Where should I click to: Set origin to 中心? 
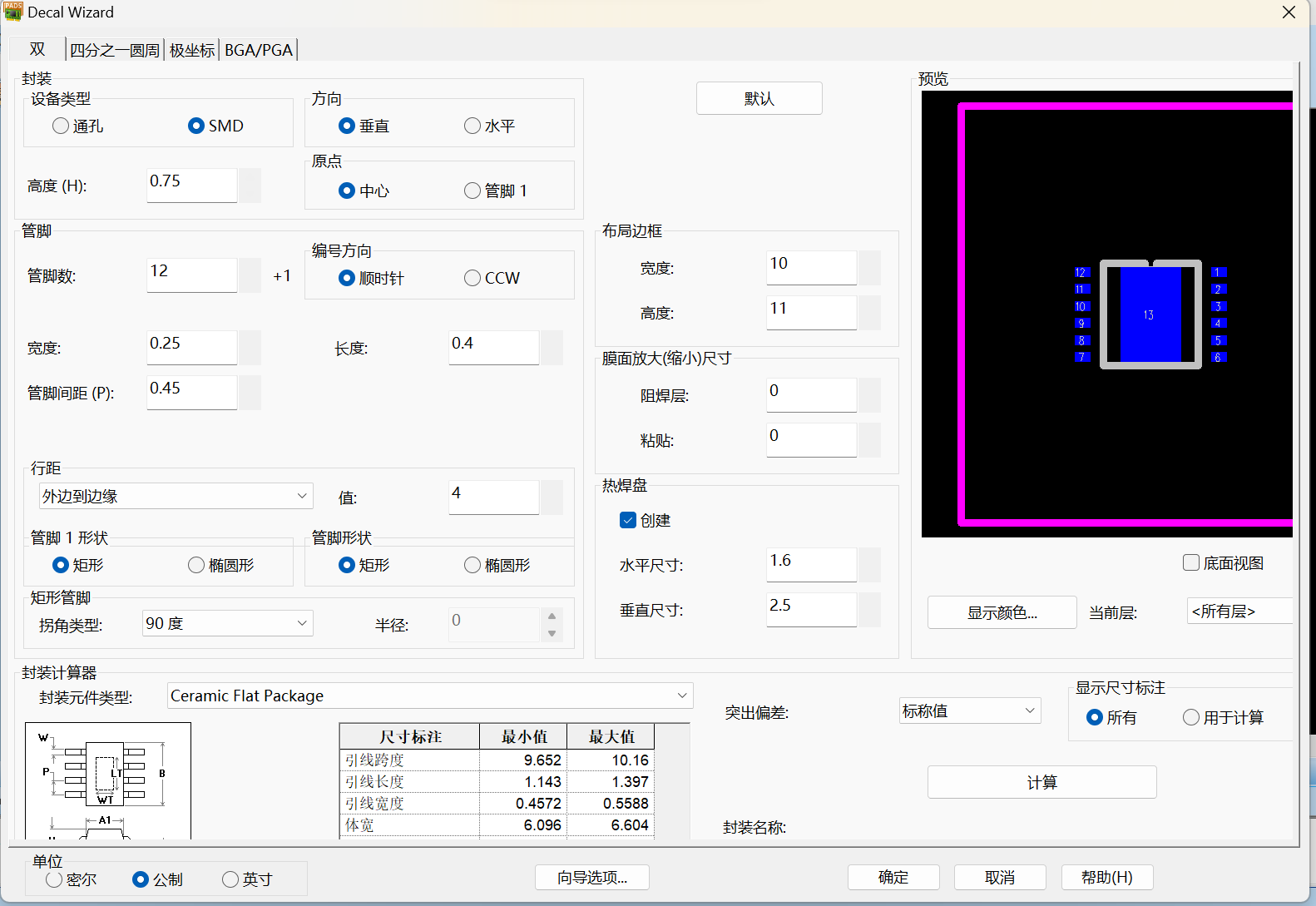click(364, 191)
